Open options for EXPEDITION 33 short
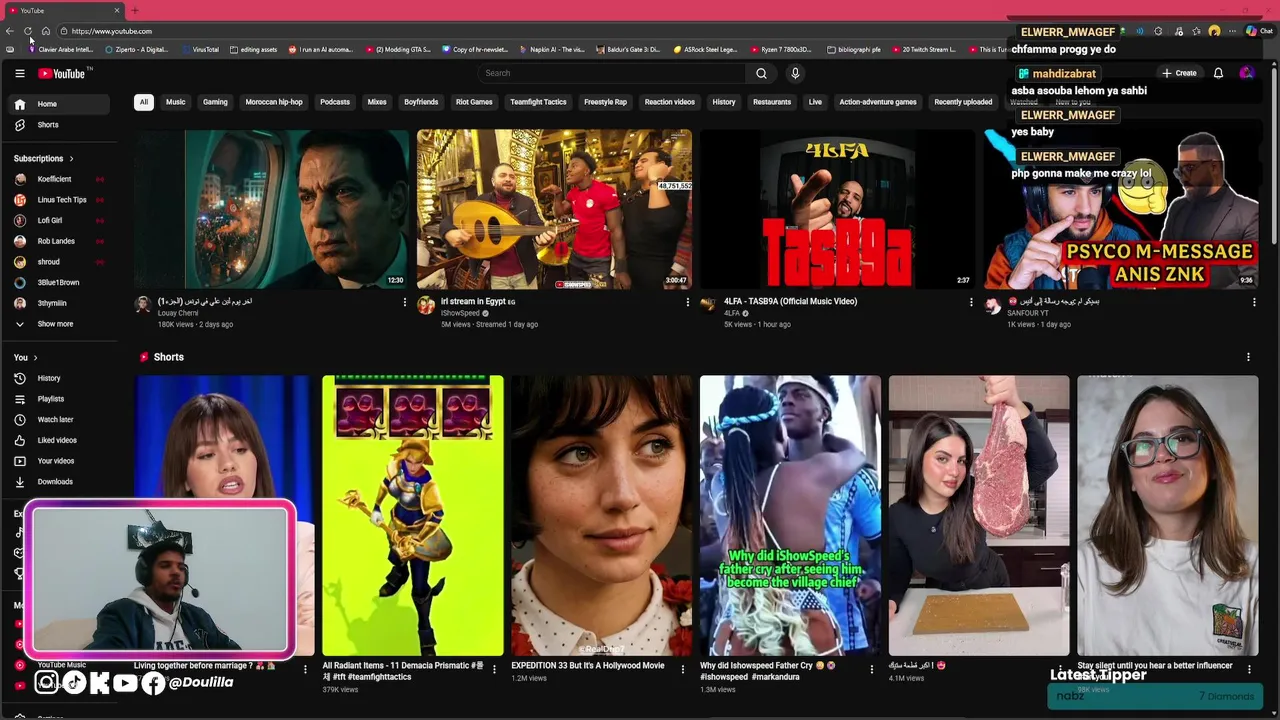 [x=683, y=669]
